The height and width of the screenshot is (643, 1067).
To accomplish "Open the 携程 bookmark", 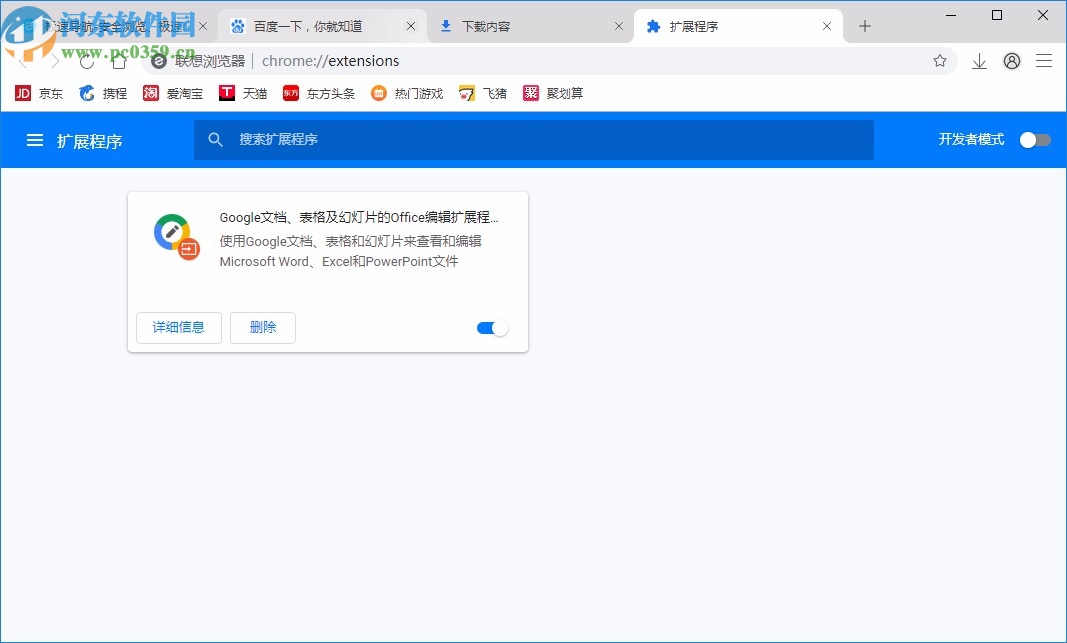I will pos(103,93).
